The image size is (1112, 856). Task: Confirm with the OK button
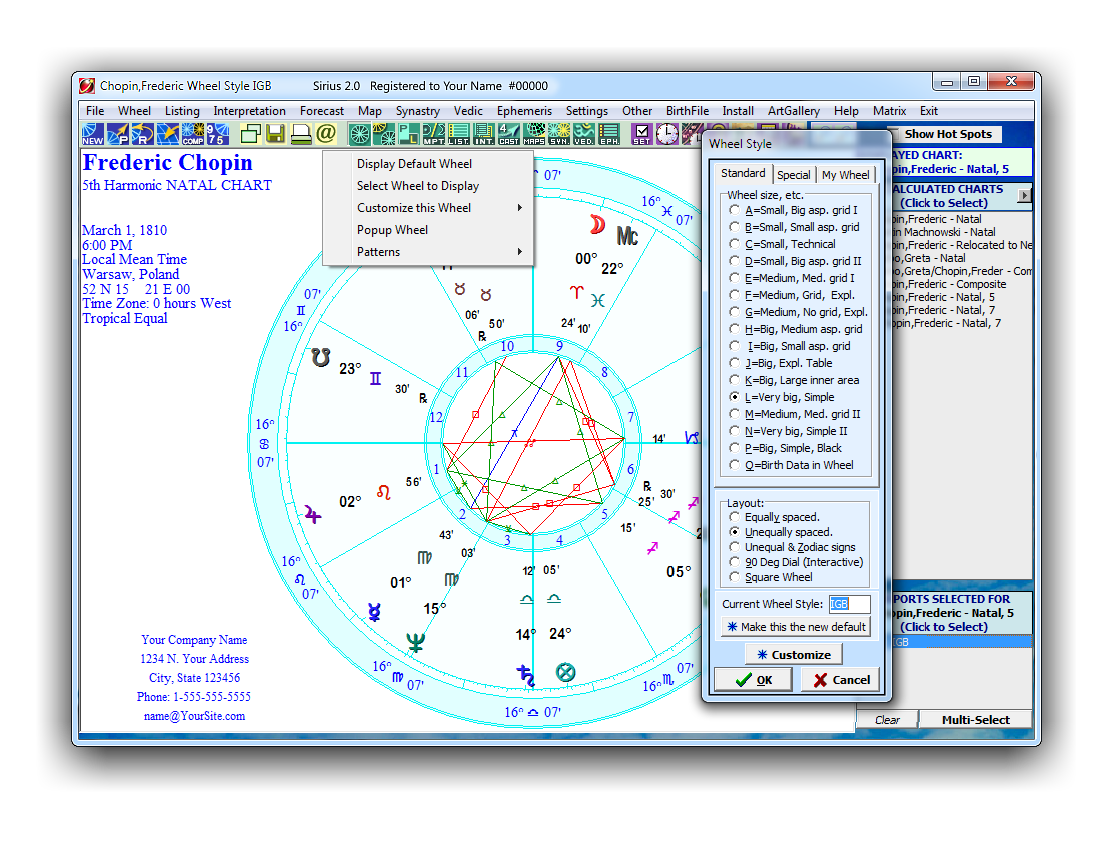[x=754, y=680]
